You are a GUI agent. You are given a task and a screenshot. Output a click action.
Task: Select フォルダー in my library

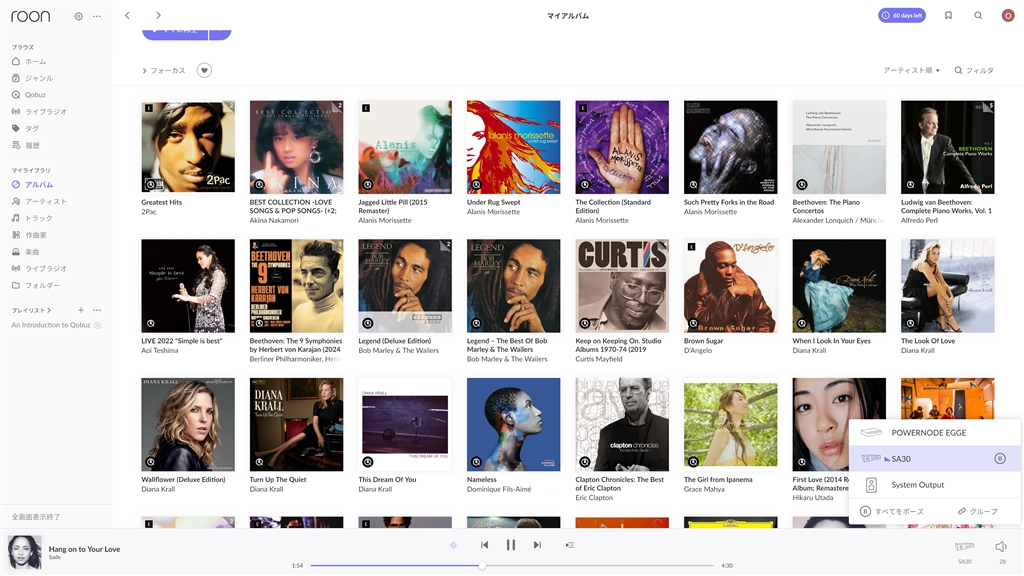click(42, 285)
